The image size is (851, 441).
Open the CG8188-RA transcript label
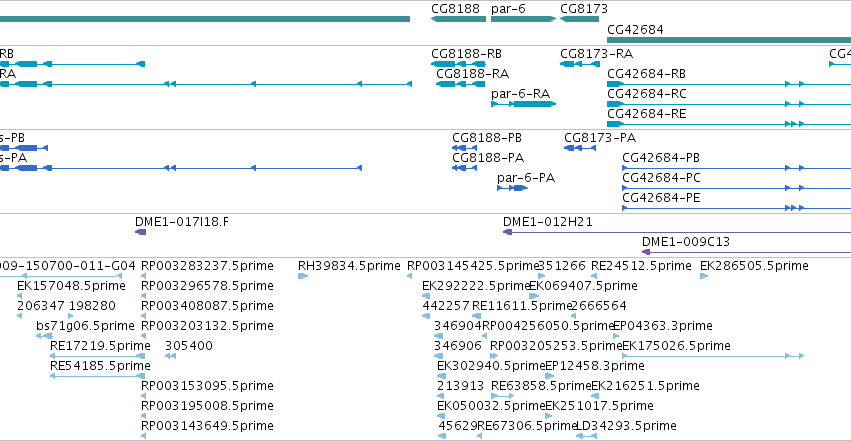coord(472,74)
